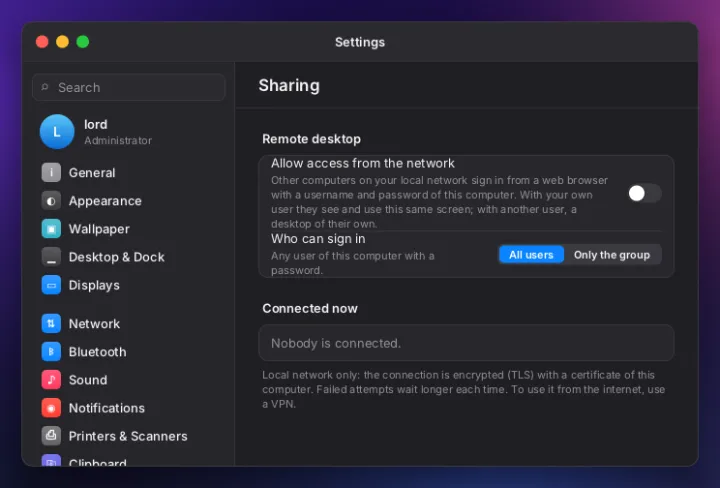Screen dimensions: 720x488
Task: Click the Printers & Scanners icon
Action: [51, 436]
